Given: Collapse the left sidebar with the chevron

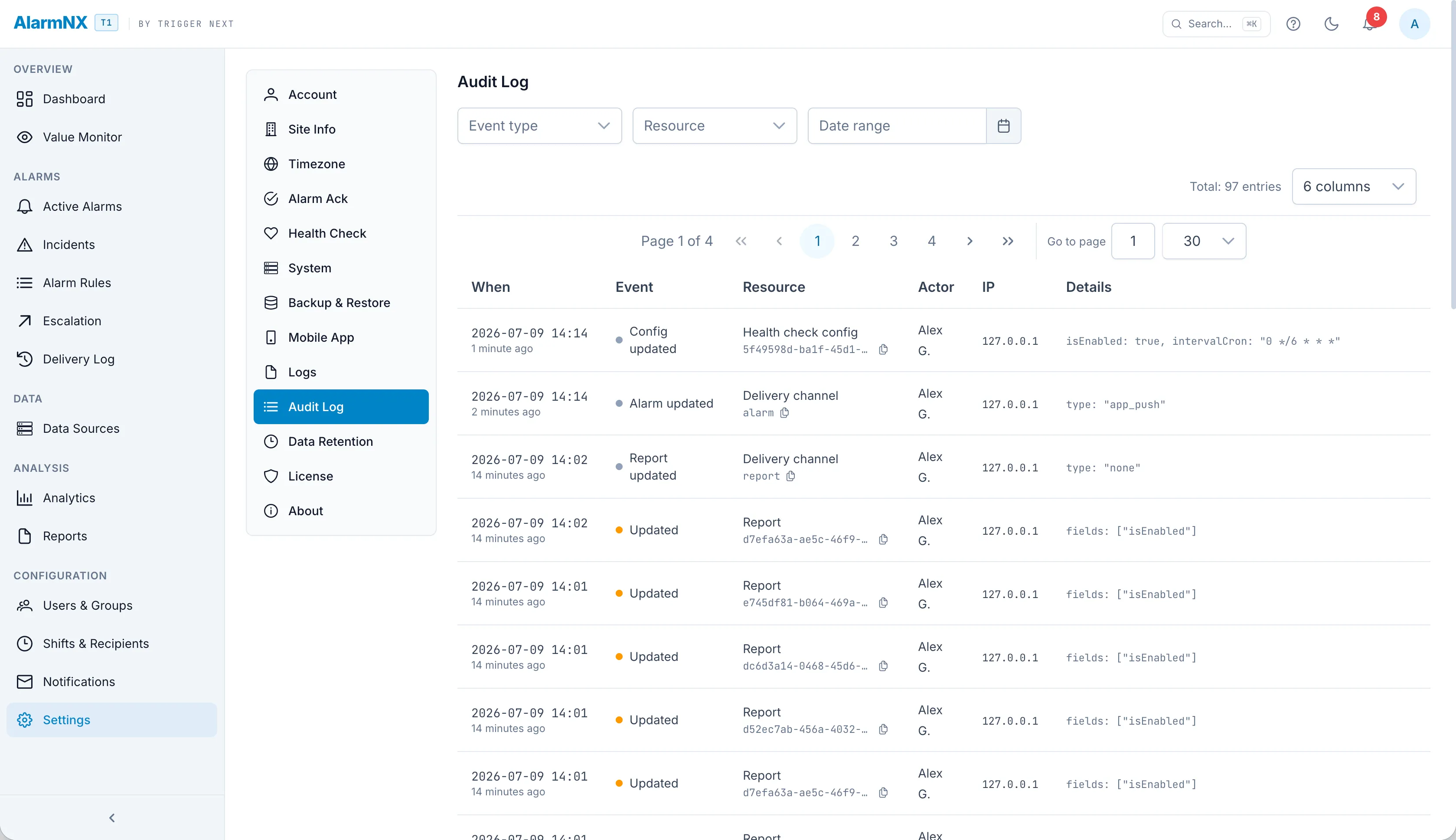Looking at the screenshot, I should click(112, 818).
